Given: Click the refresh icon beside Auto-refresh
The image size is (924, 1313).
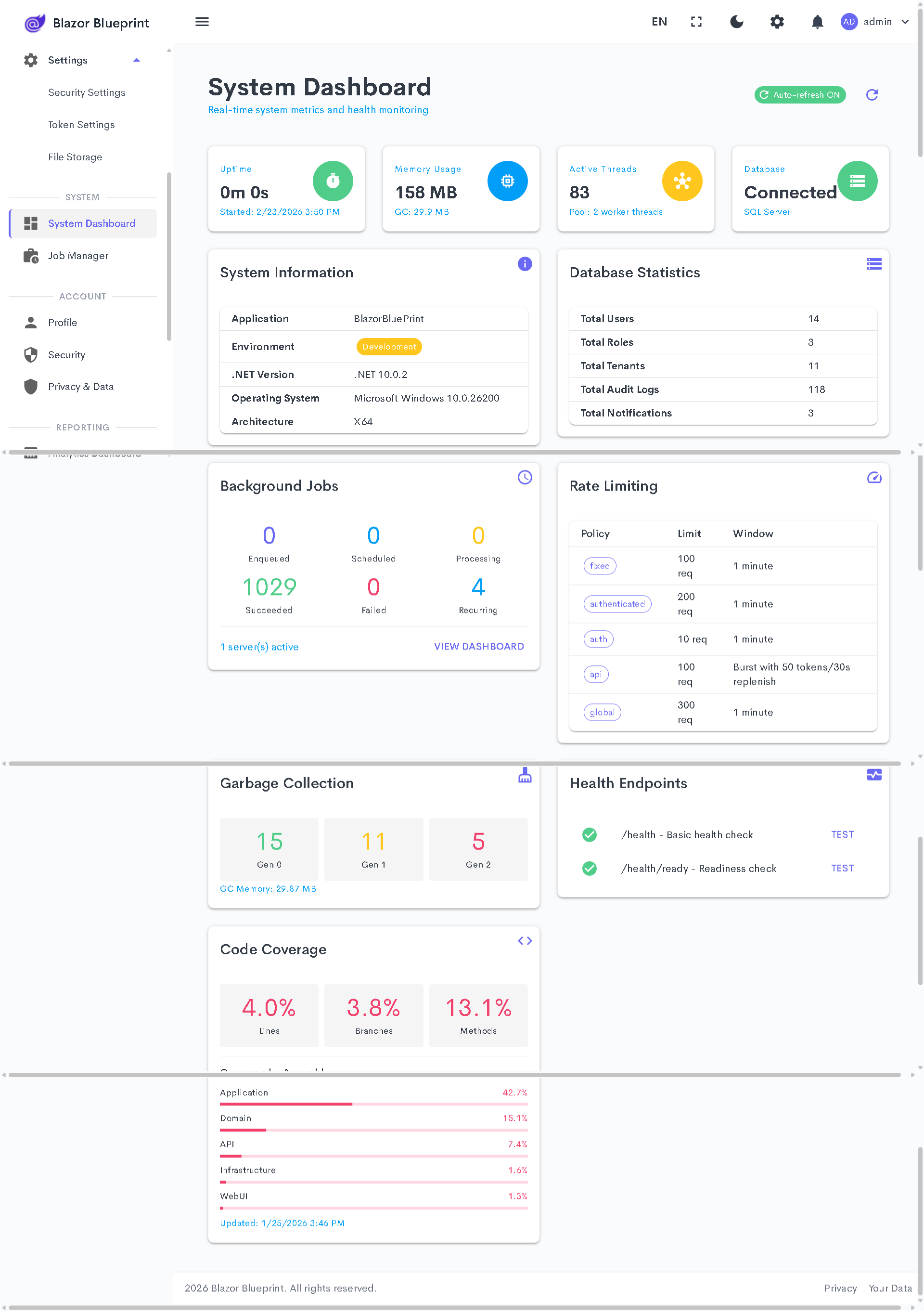Looking at the screenshot, I should click(x=872, y=95).
